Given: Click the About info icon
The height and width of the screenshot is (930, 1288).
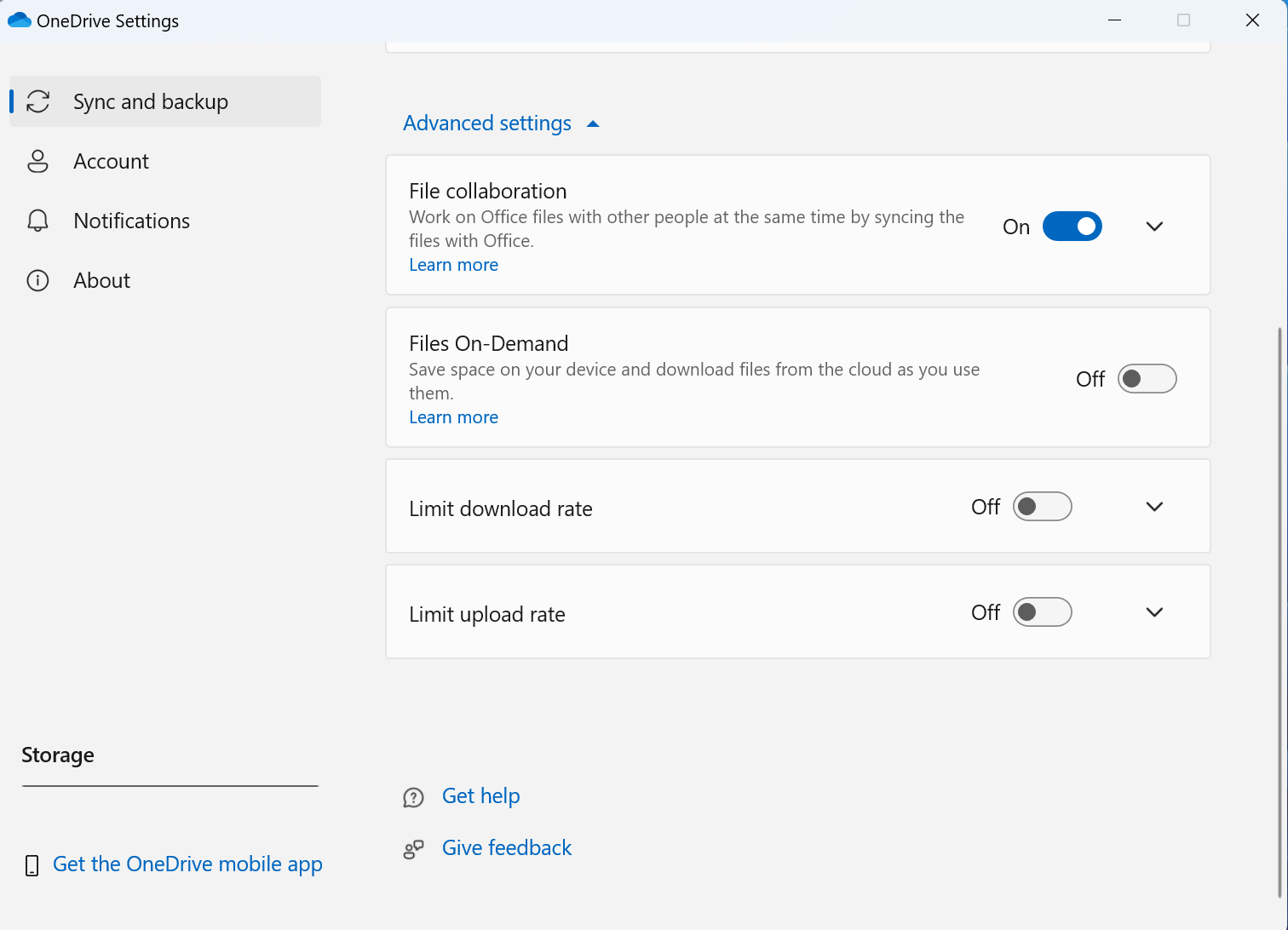Looking at the screenshot, I should click(38, 280).
